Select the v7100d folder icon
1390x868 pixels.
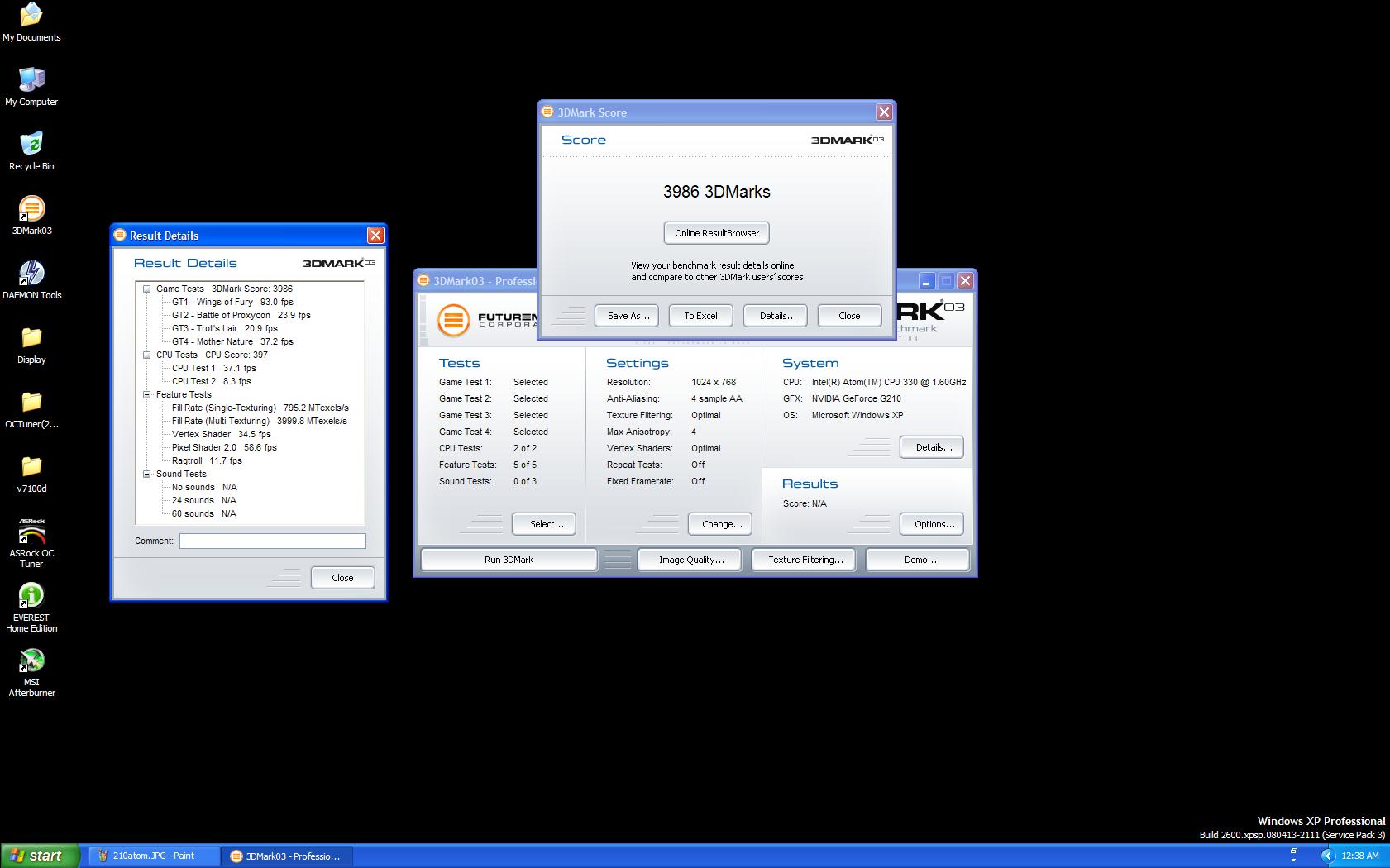click(x=31, y=474)
